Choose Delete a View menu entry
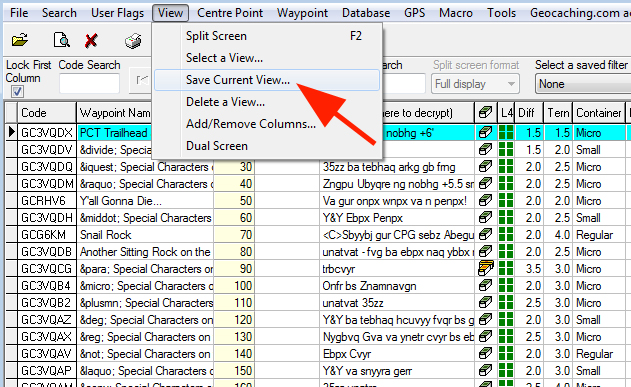The width and height of the screenshot is (631, 387). pyautogui.click(x=267, y=102)
